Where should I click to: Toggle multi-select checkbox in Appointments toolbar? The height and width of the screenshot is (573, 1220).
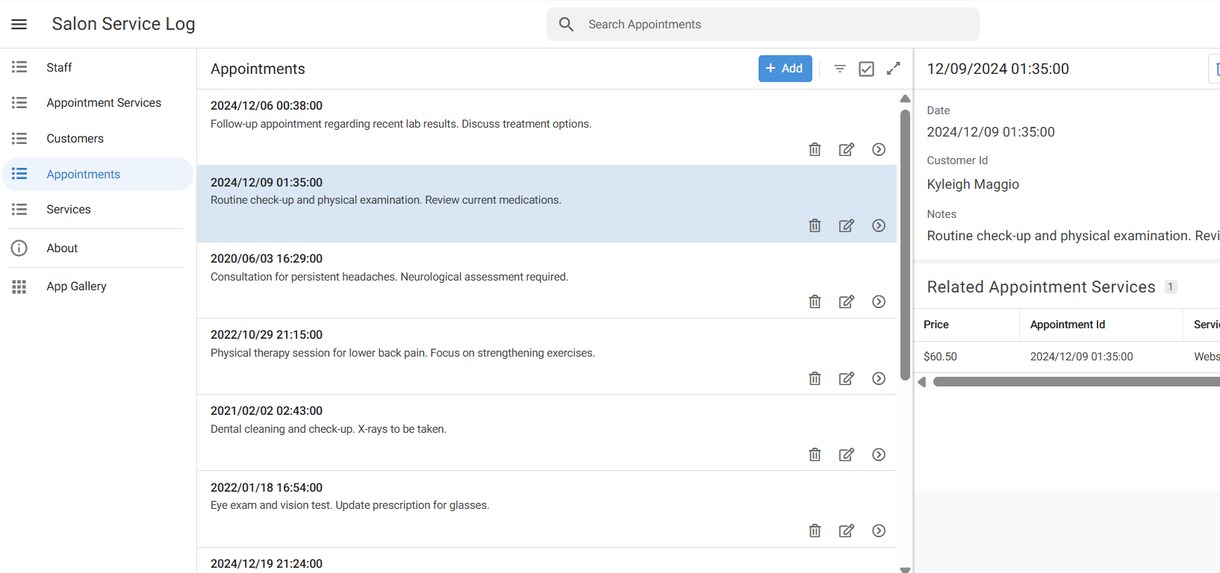[867, 69]
